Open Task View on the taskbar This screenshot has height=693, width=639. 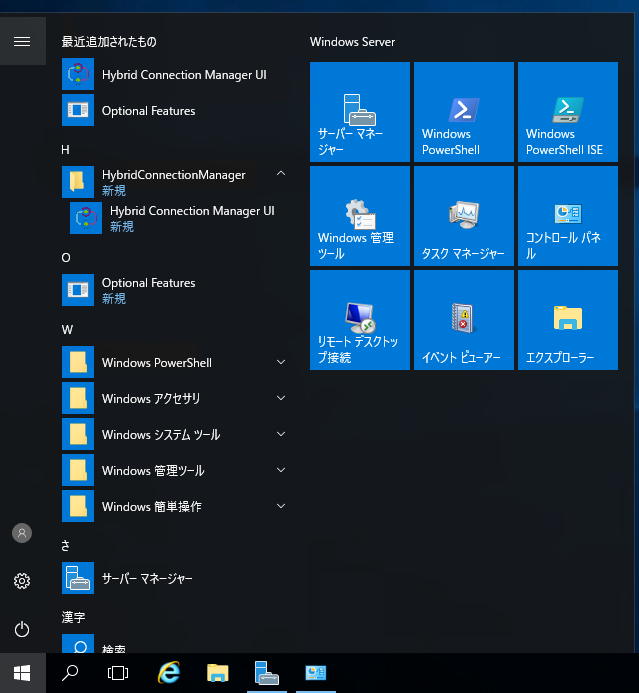(x=118, y=673)
